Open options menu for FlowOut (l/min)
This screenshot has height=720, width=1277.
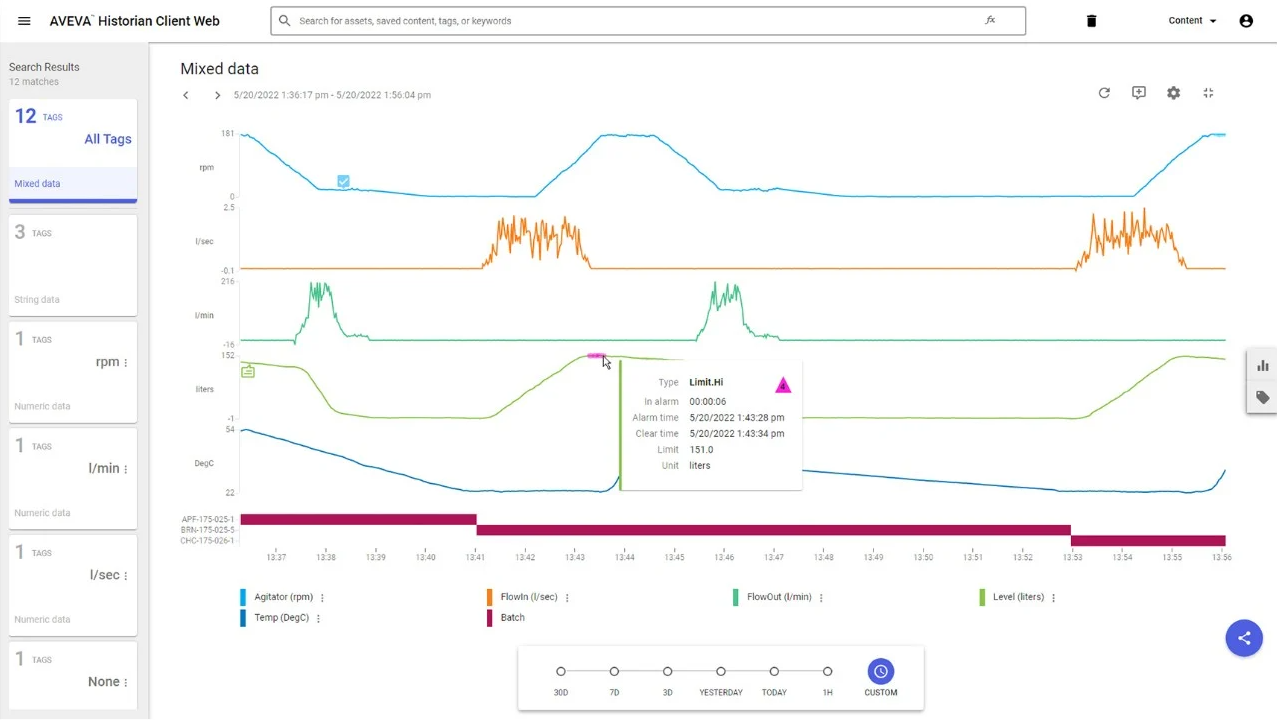(821, 598)
